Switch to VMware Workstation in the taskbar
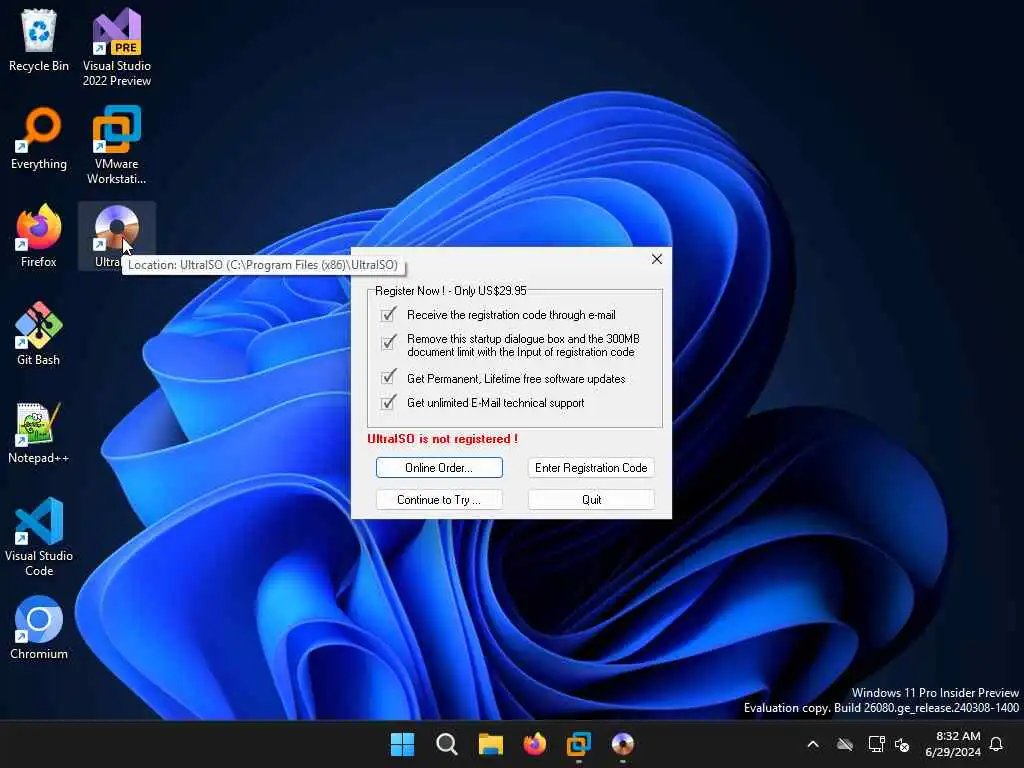Screen dimensions: 1024x768 (x=579, y=744)
